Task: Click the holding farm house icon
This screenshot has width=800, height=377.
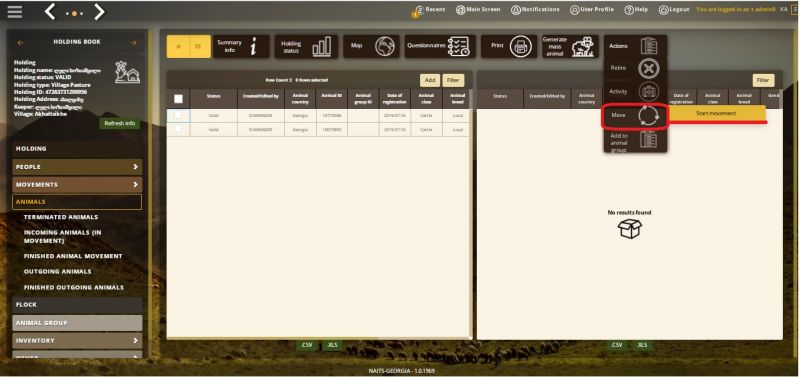Action: point(127,73)
